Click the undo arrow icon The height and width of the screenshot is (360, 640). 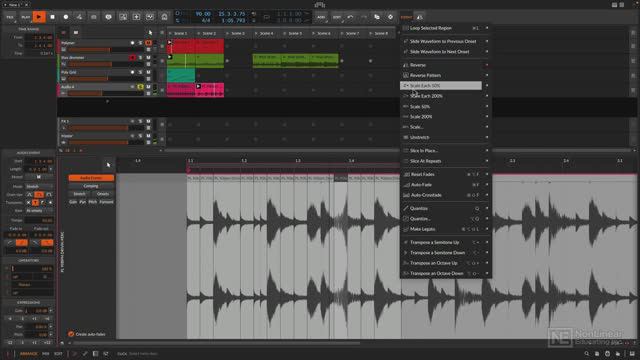[x=350, y=17]
